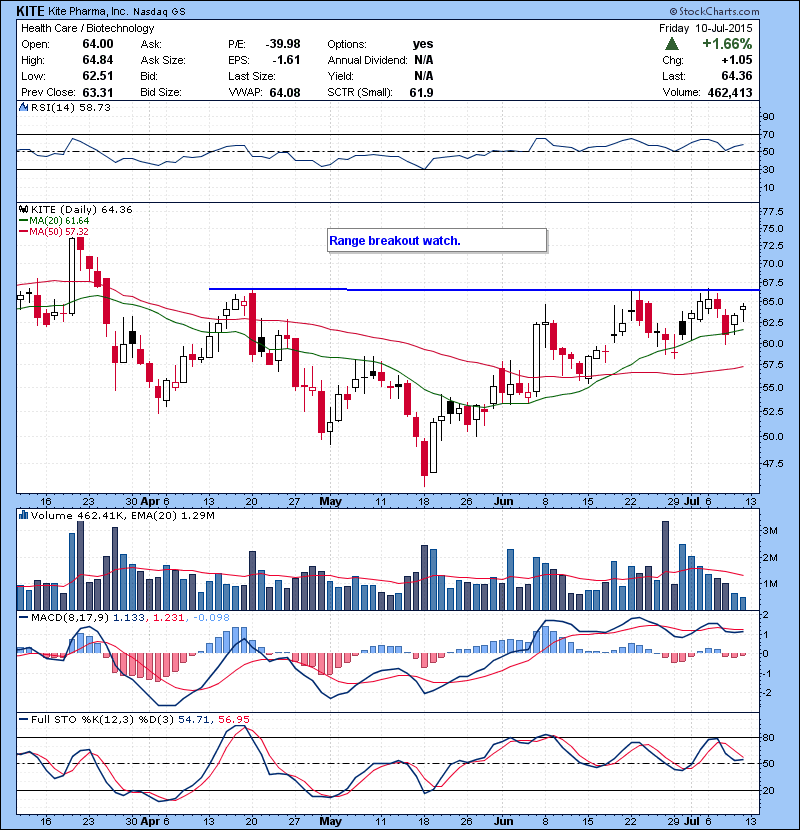The height and width of the screenshot is (830, 800).
Task: Click the MACD histogram value -0.098
Action: coord(211,617)
